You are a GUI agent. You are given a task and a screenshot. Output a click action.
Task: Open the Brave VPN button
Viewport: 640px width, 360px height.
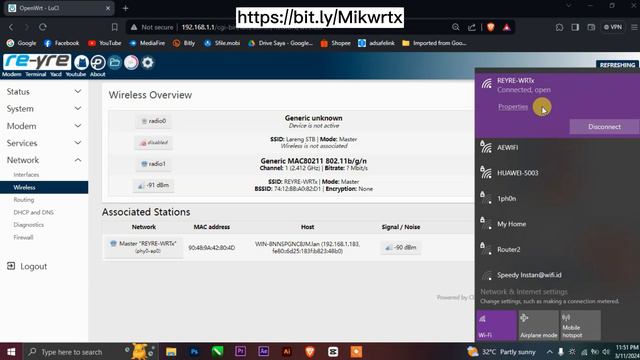pyautogui.click(x=613, y=27)
